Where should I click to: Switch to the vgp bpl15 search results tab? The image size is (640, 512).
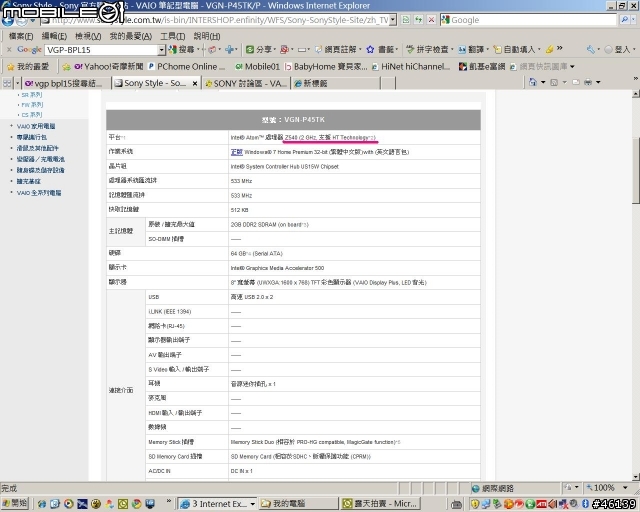pos(66,83)
